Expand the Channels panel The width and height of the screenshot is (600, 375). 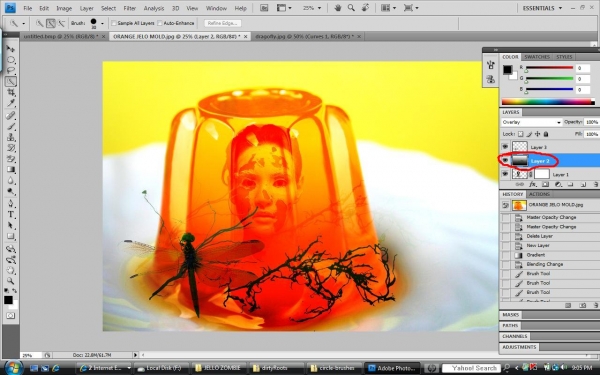click(x=515, y=336)
